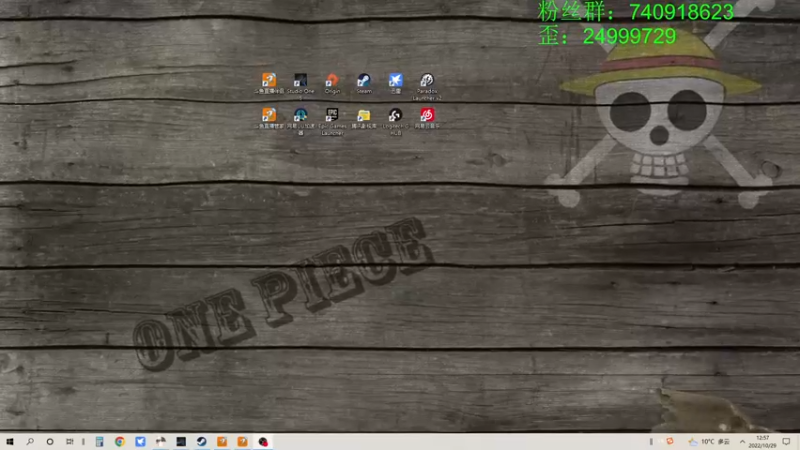The image size is (800, 450).
Task: Open the clock showing 12:57
Action: [762, 441]
